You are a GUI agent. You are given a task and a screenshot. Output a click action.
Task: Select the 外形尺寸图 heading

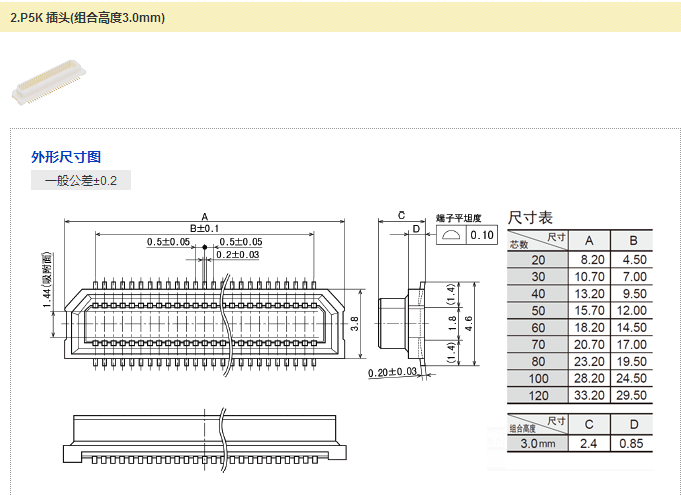tap(66, 157)
